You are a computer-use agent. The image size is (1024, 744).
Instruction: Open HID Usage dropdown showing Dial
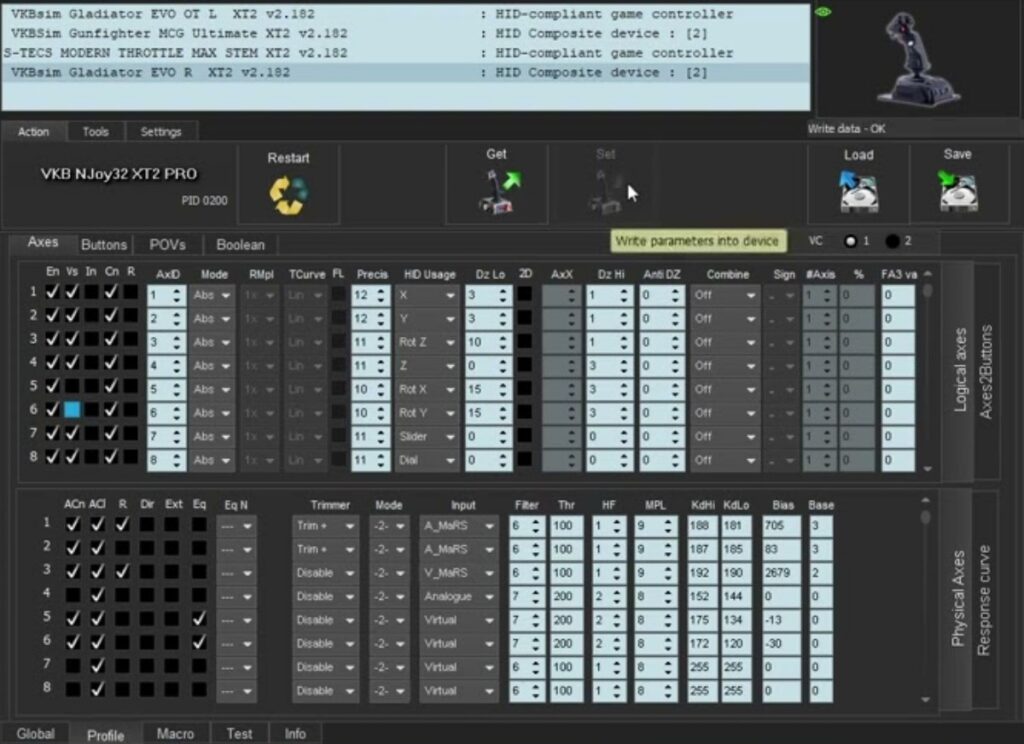coord(426,460)
